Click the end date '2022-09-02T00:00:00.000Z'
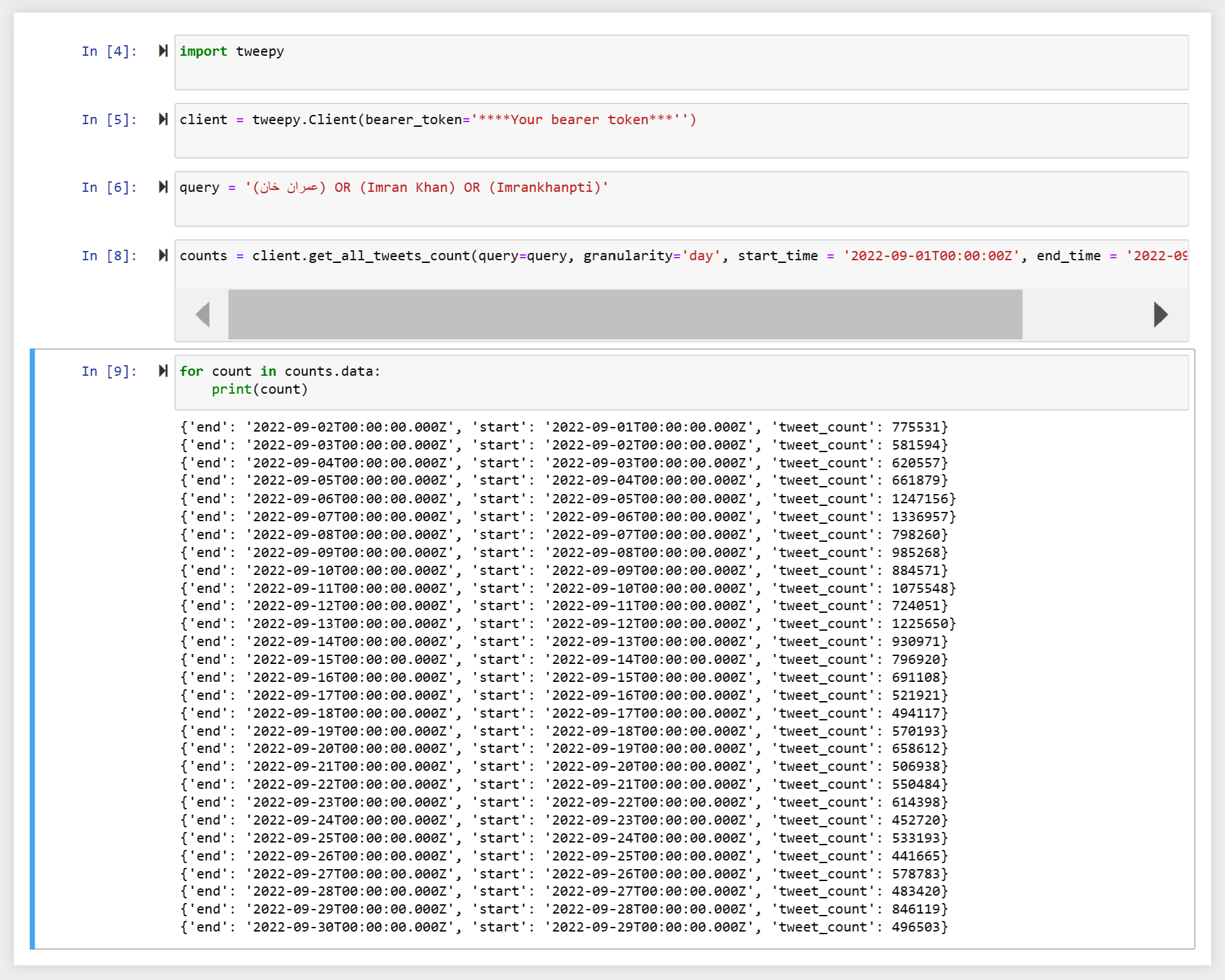 pos(350,427)
